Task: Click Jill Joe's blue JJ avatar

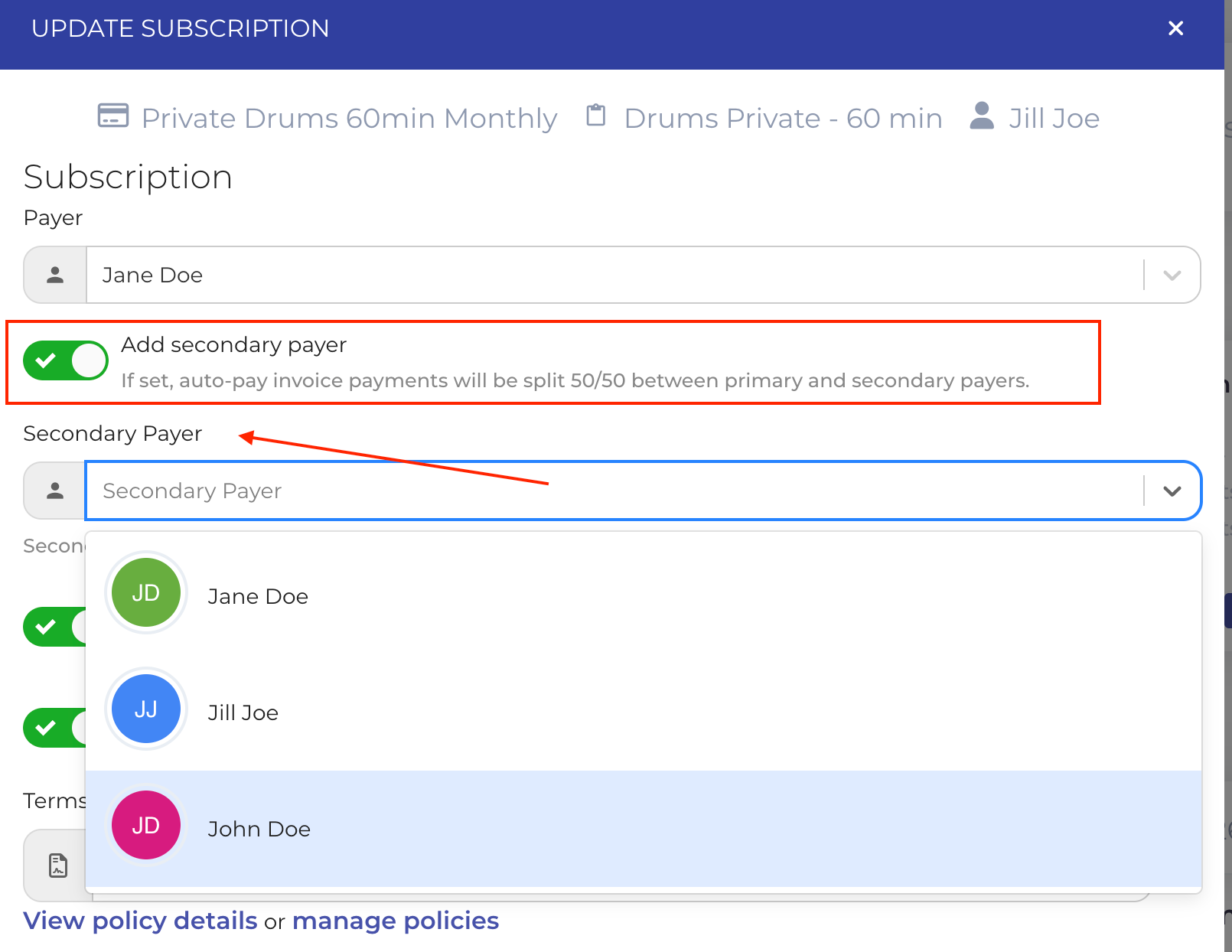Action: click(146, 709)
